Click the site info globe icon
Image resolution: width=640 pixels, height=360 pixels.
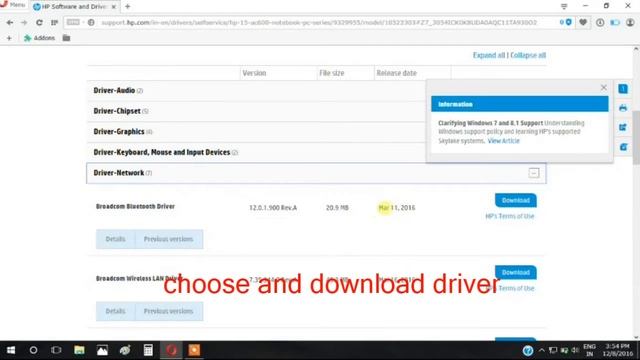click(x=91, y=22)
